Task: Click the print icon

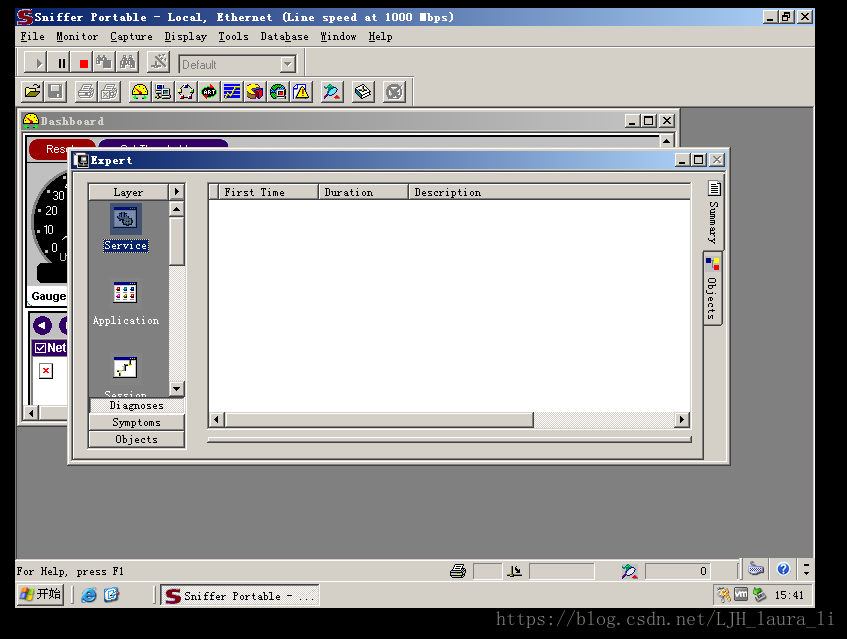Action: (86, 92)
